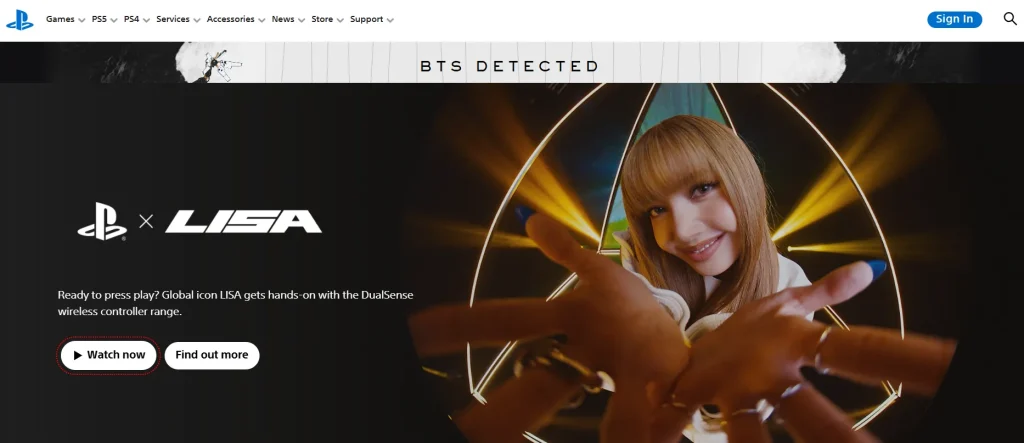
Task: Expand the Games dropdown chevron
Action: (x=82, y=20)
